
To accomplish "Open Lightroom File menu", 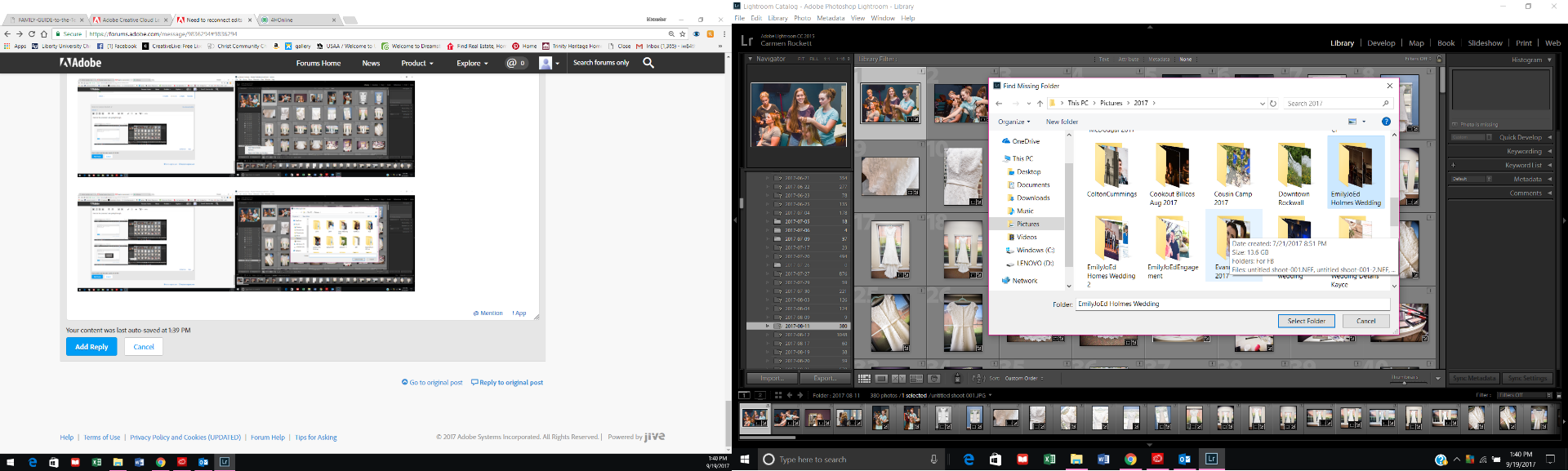I will point(739,18).
